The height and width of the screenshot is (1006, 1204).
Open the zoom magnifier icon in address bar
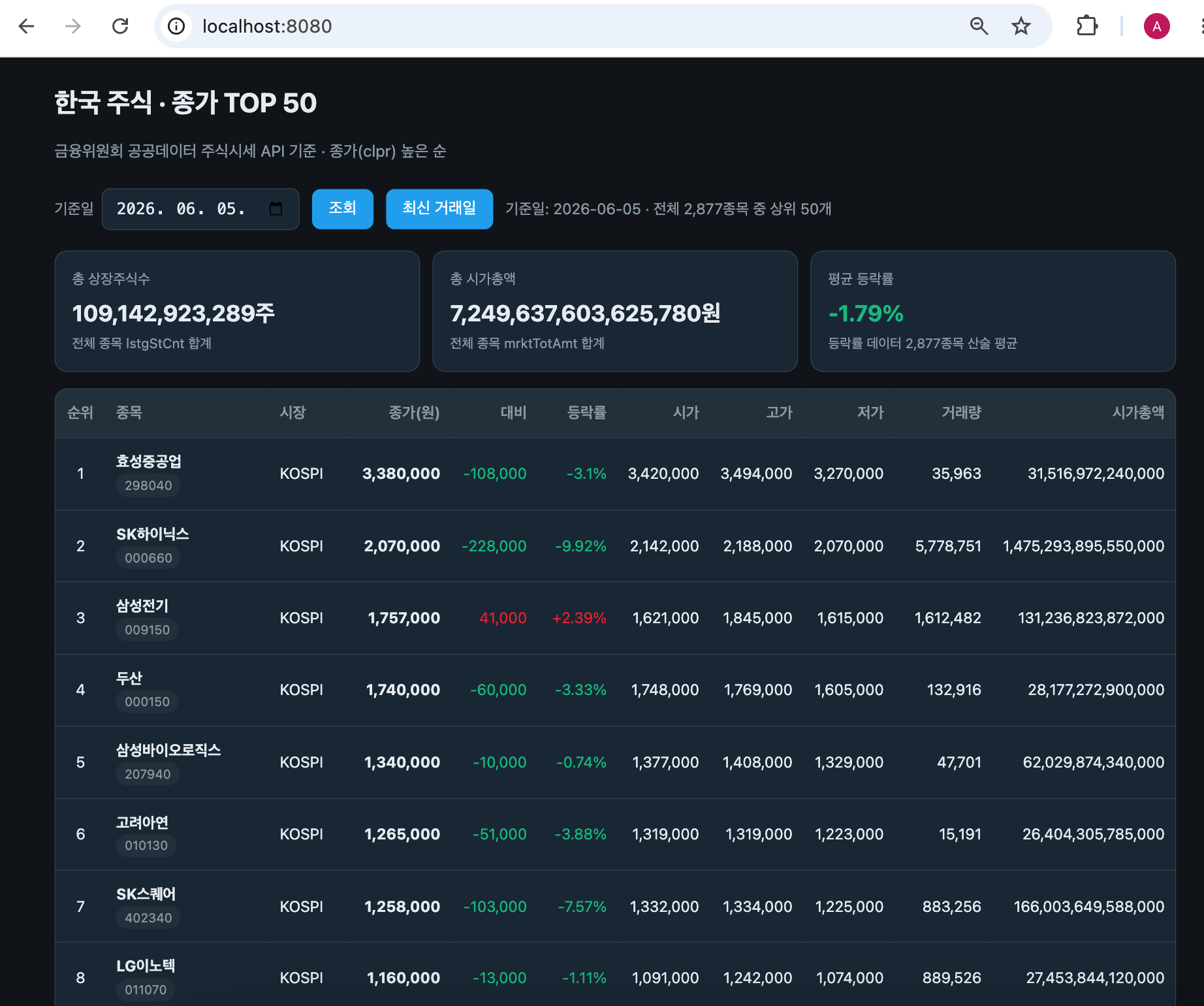click(979, 26)
